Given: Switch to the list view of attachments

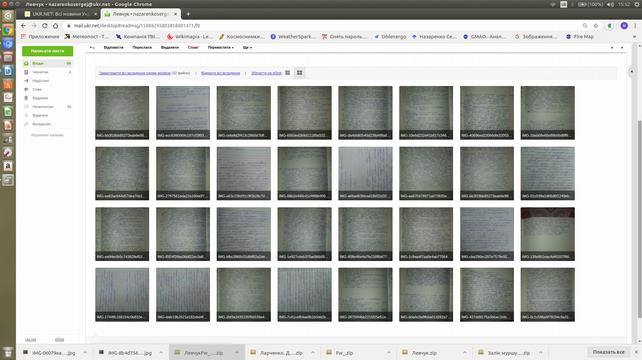Looking at the screenshot, I should point(287,72).
